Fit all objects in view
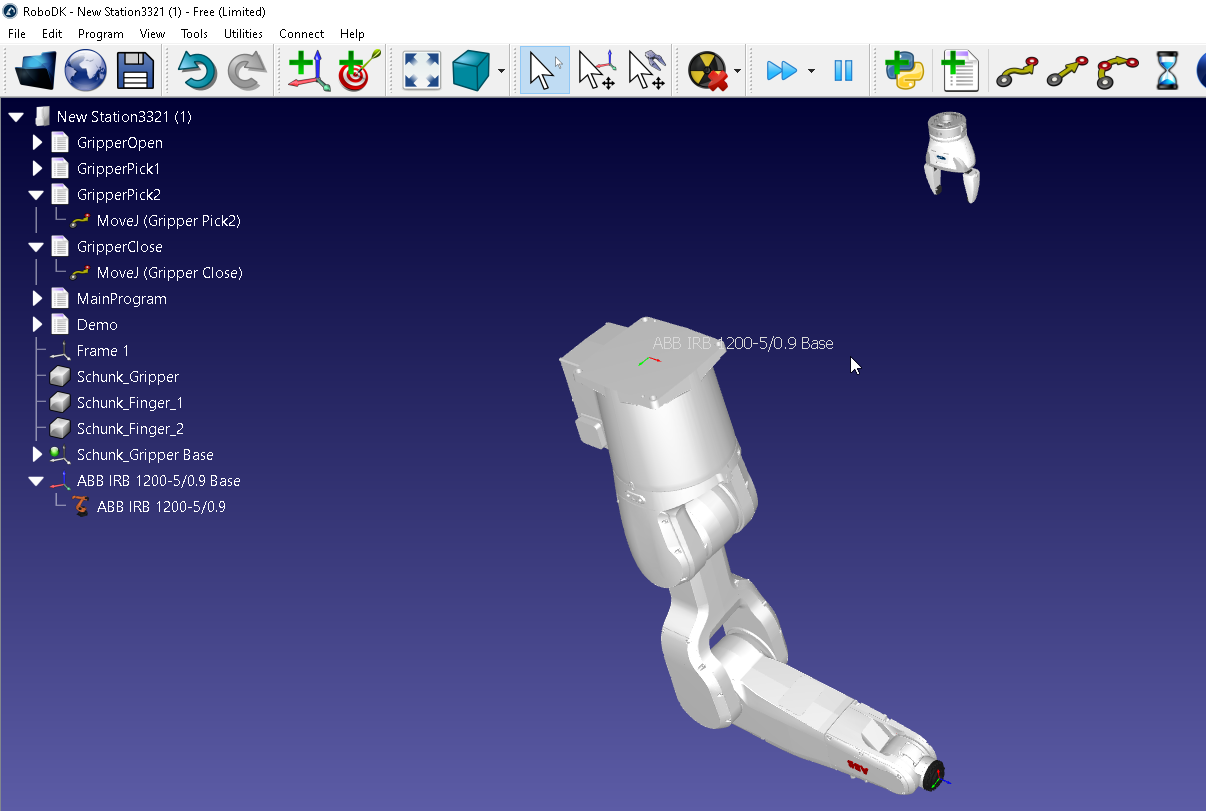1206x811 pixels. pyautogui.click(x=422, y=71)
